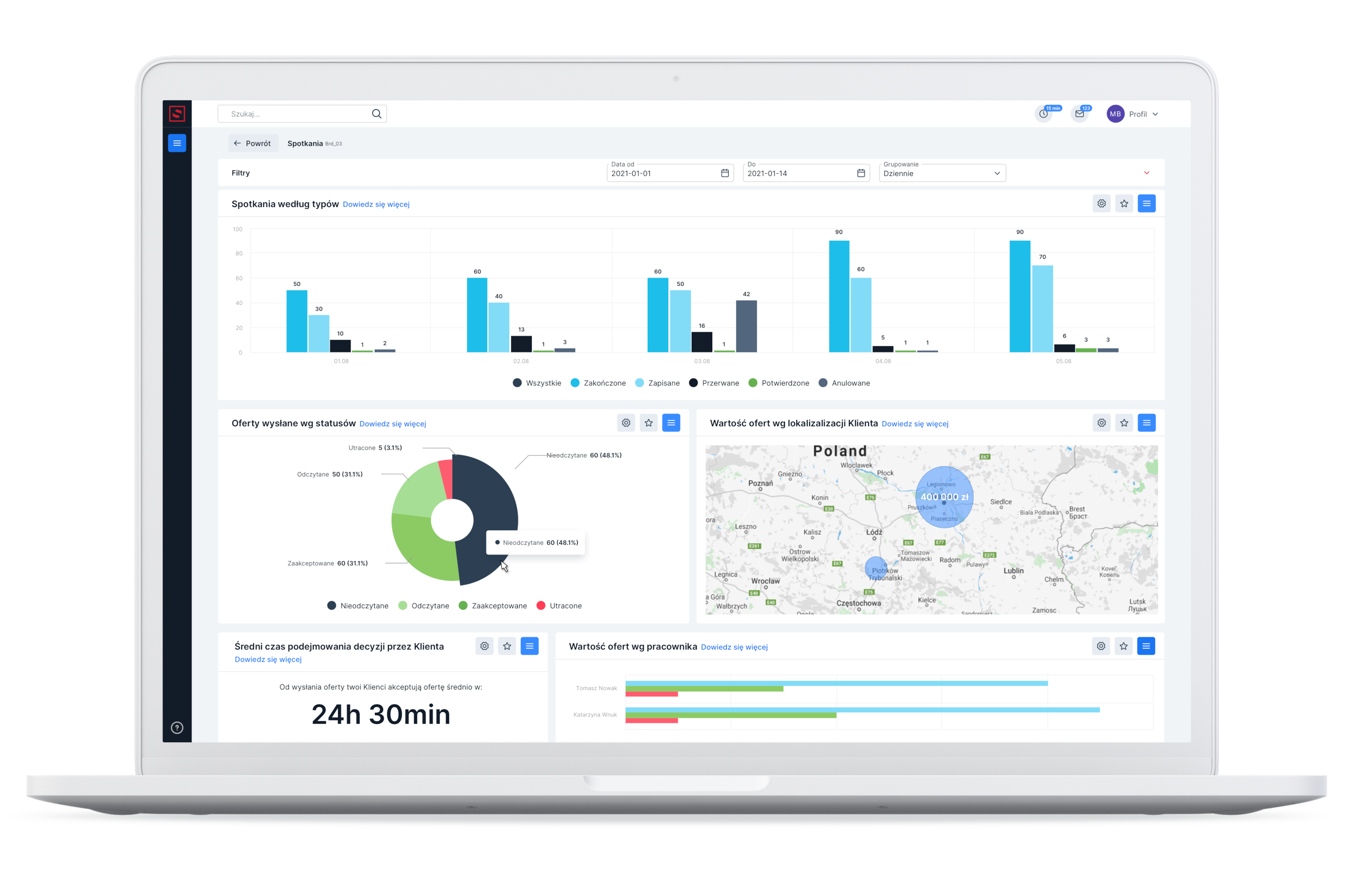
Task: Toggle Odczytane in pie chart legend
Action: tap(423, 606)
